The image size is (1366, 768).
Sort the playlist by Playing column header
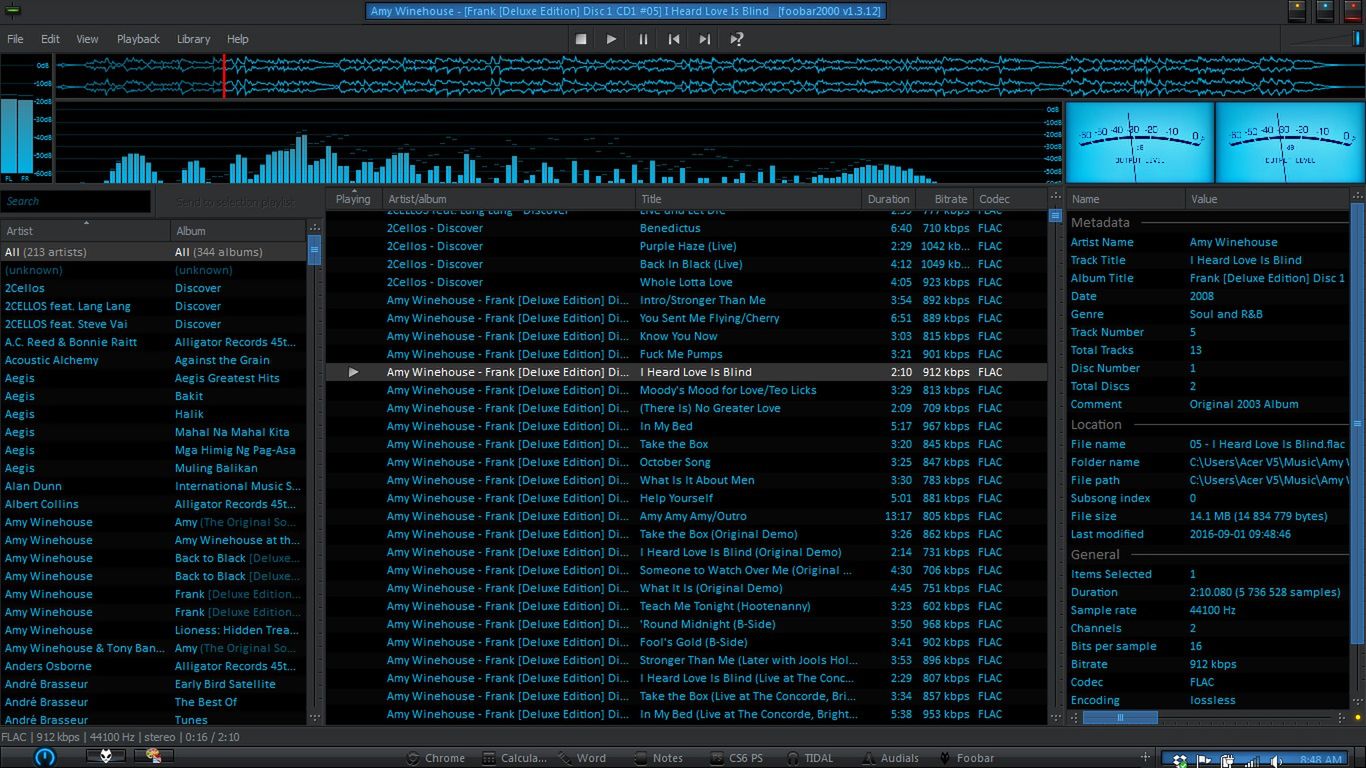click(354, 199)
